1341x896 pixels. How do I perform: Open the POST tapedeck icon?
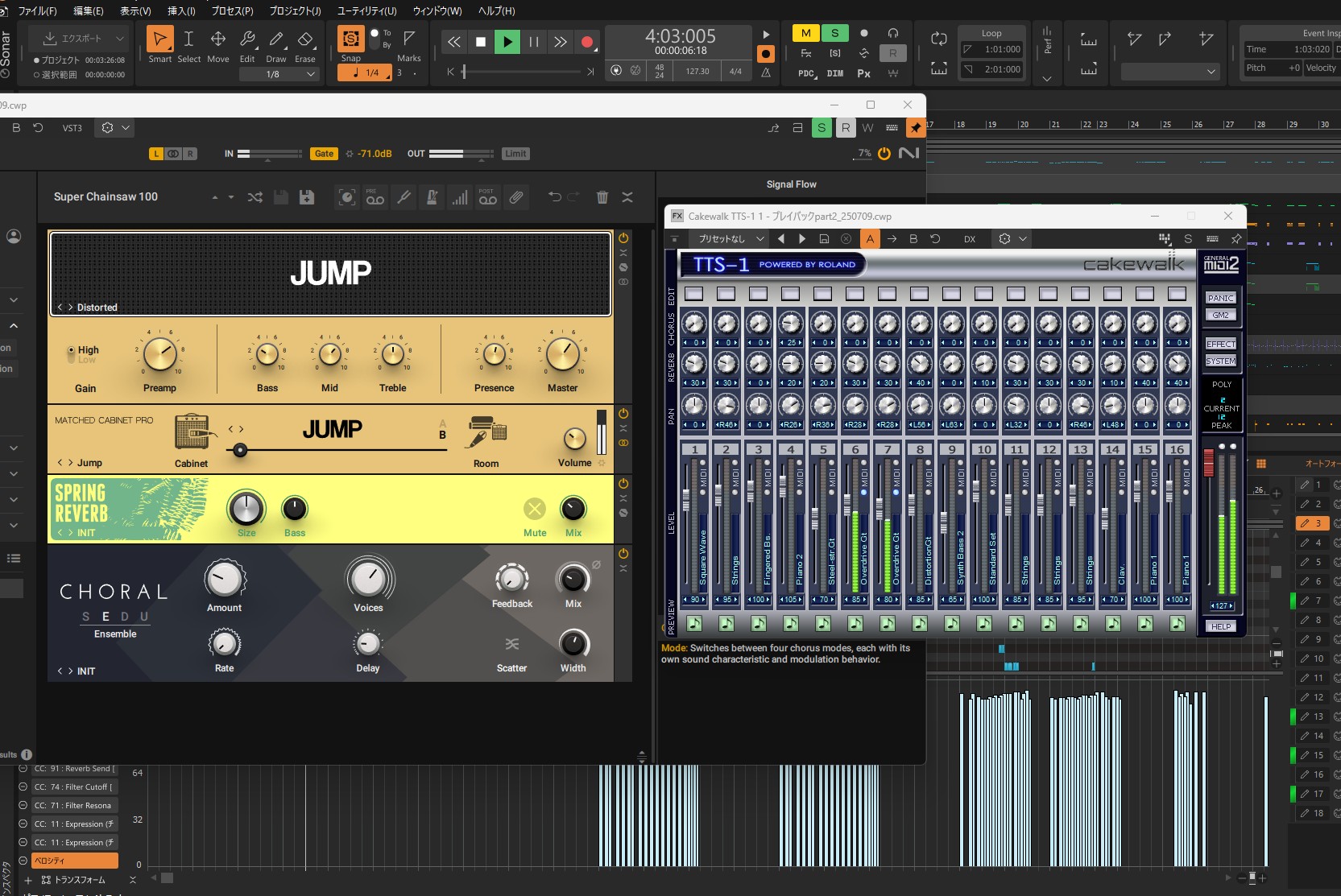pos(487,197)
